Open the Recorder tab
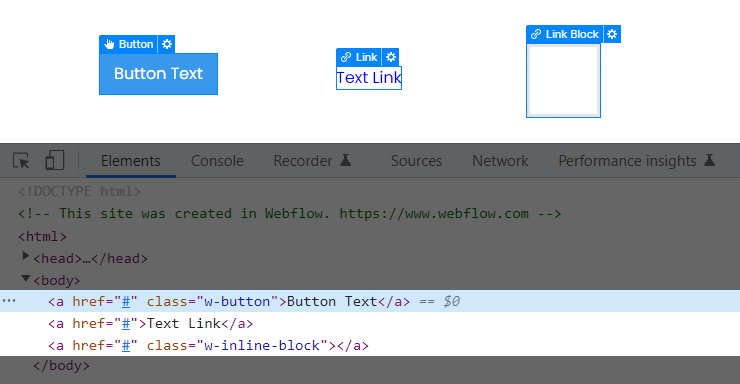 point(312,161)
